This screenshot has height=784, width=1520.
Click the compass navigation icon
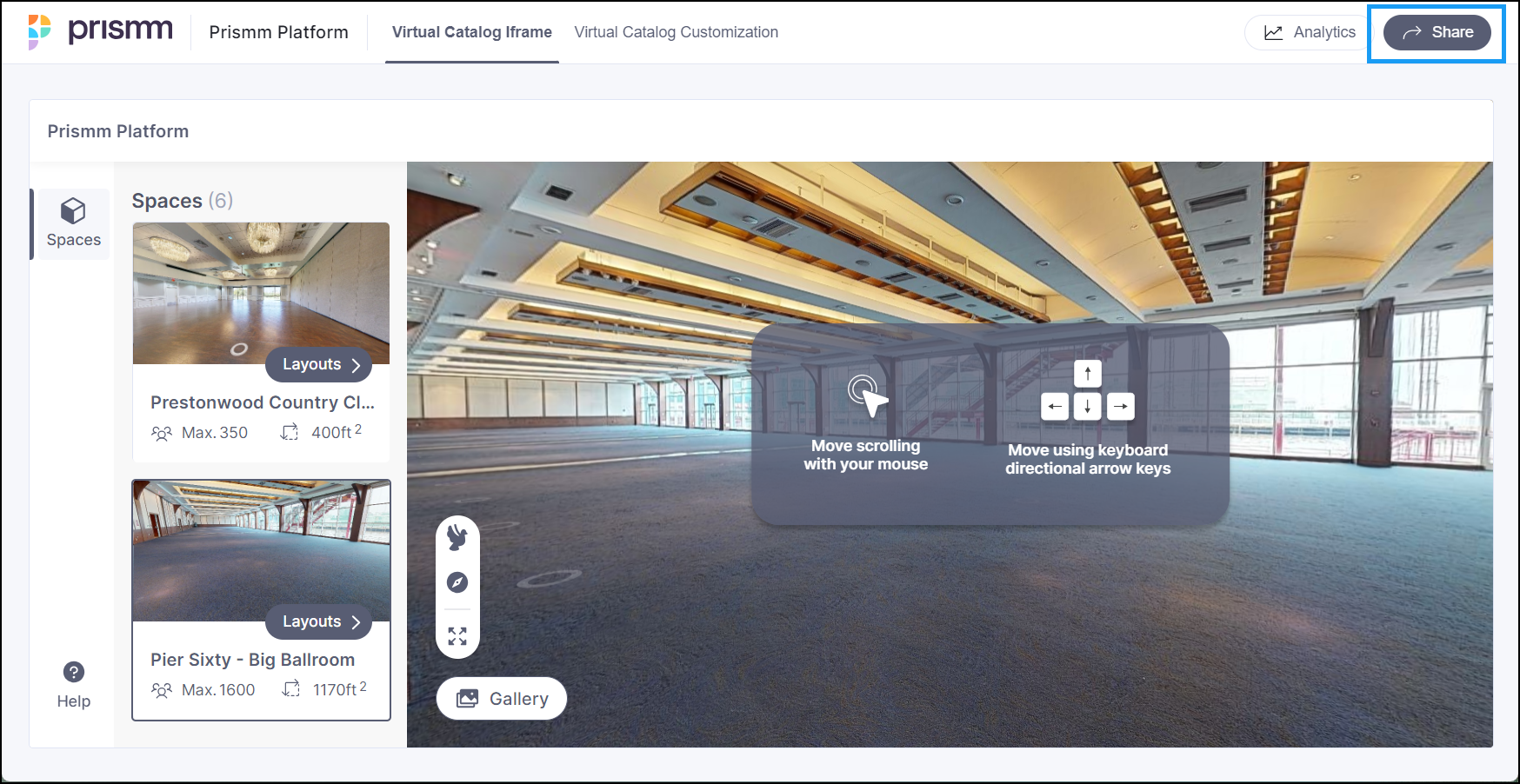coord(457,582)
